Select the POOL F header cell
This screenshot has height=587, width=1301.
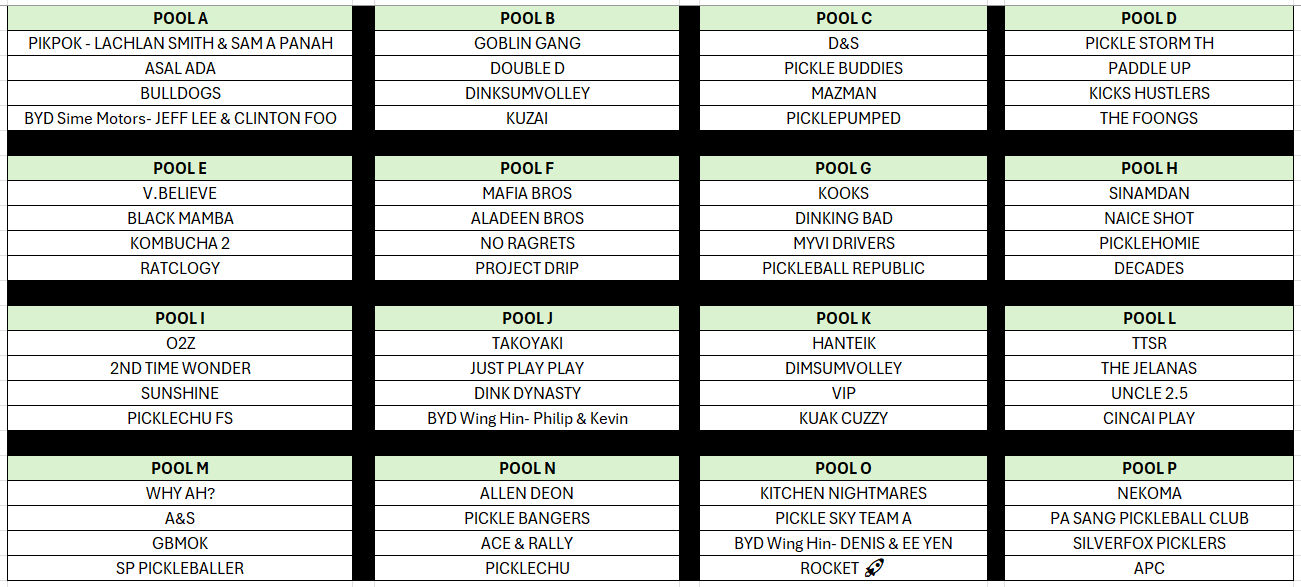tap(527, 168)
